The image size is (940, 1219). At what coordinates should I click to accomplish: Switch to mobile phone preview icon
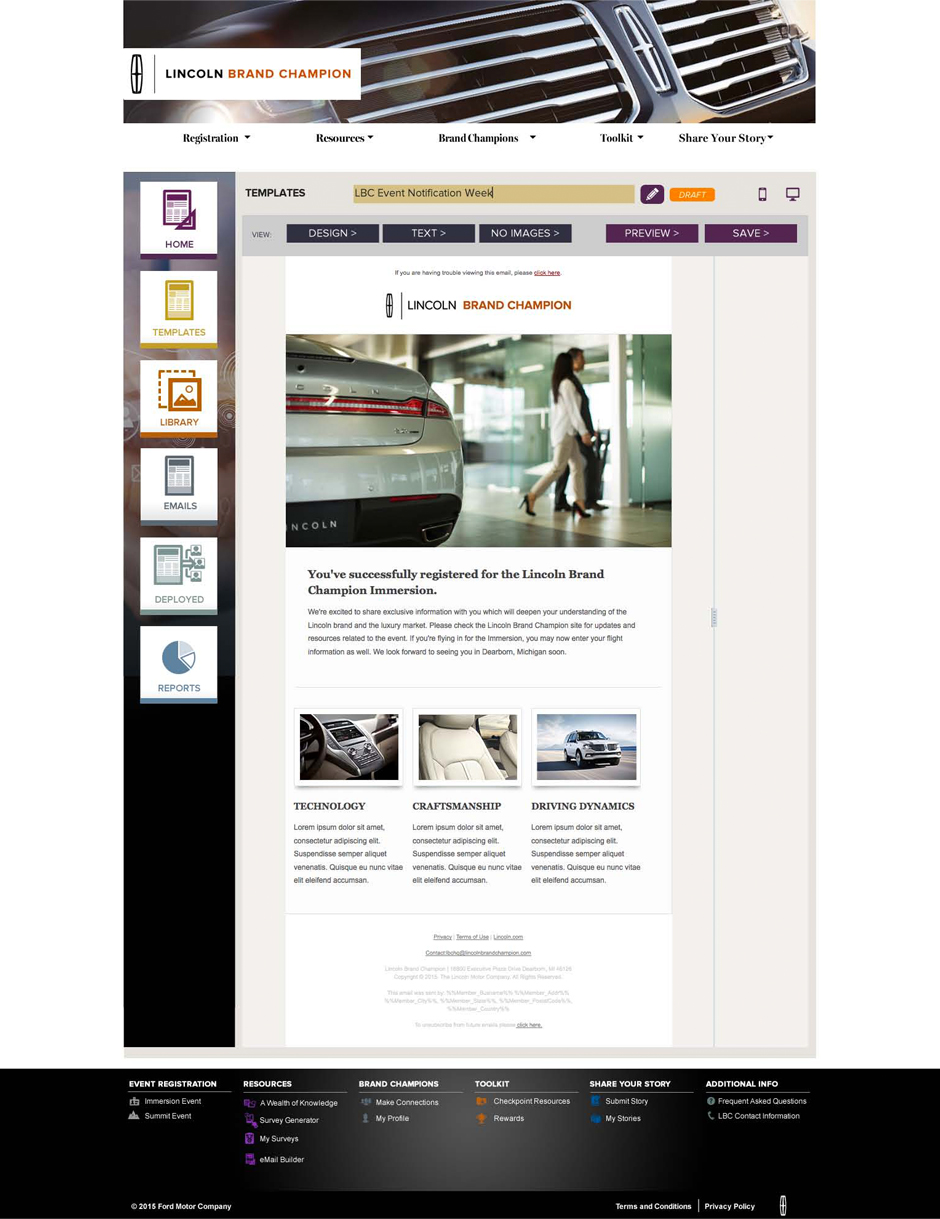coord(762,194)
